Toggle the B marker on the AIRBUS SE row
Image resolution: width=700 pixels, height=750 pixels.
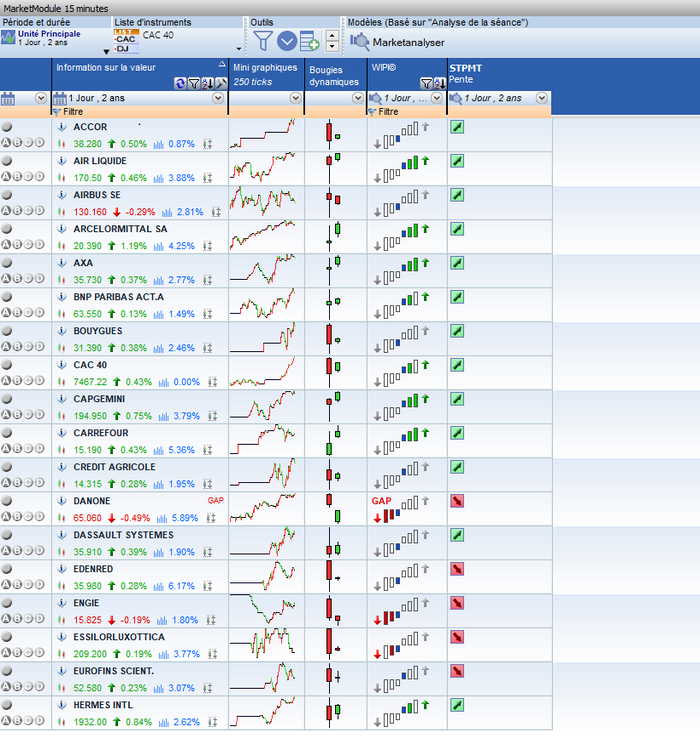(x=17, y=210)
